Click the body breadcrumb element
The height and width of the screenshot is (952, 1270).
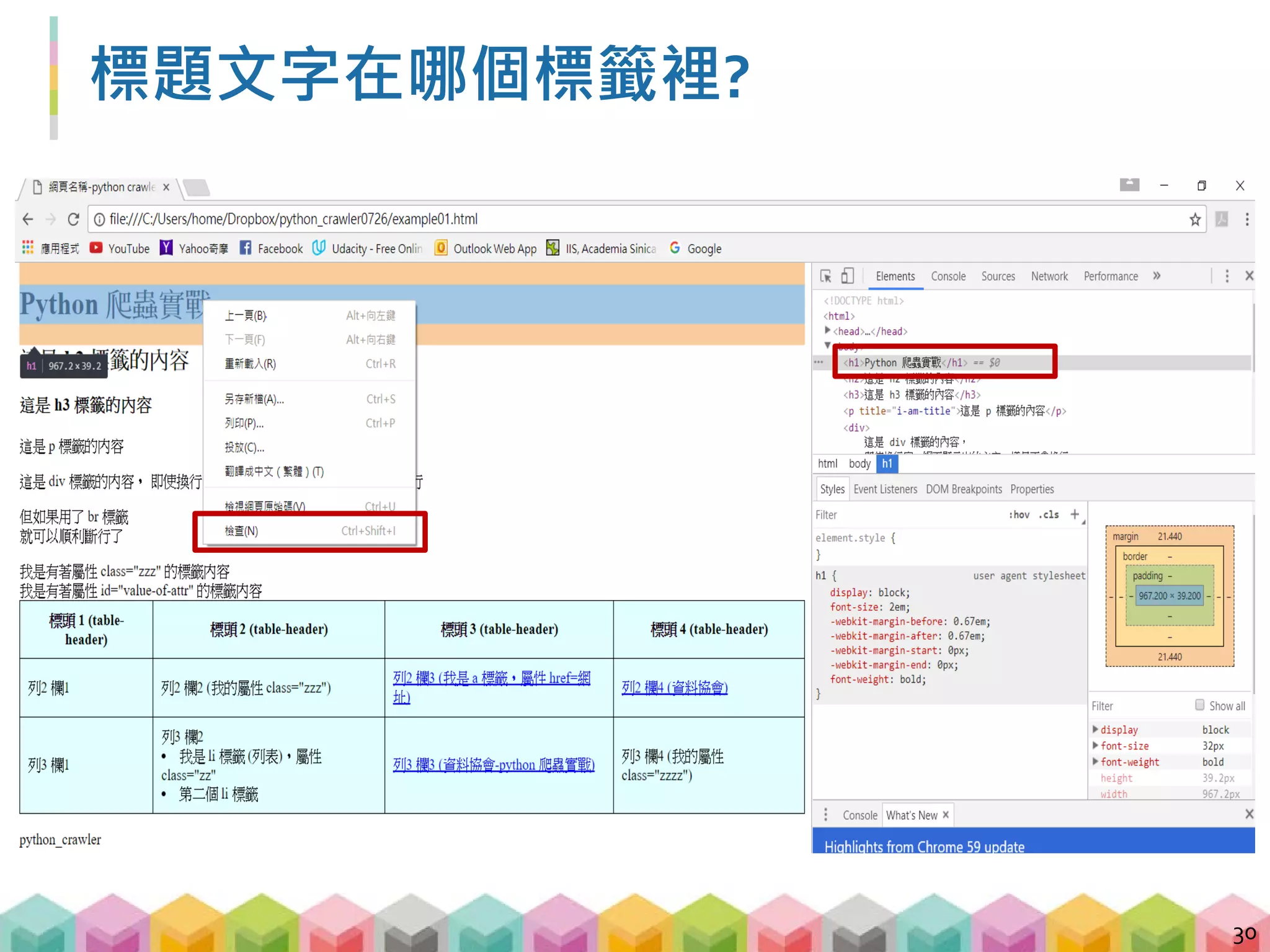tap(859, 464)
